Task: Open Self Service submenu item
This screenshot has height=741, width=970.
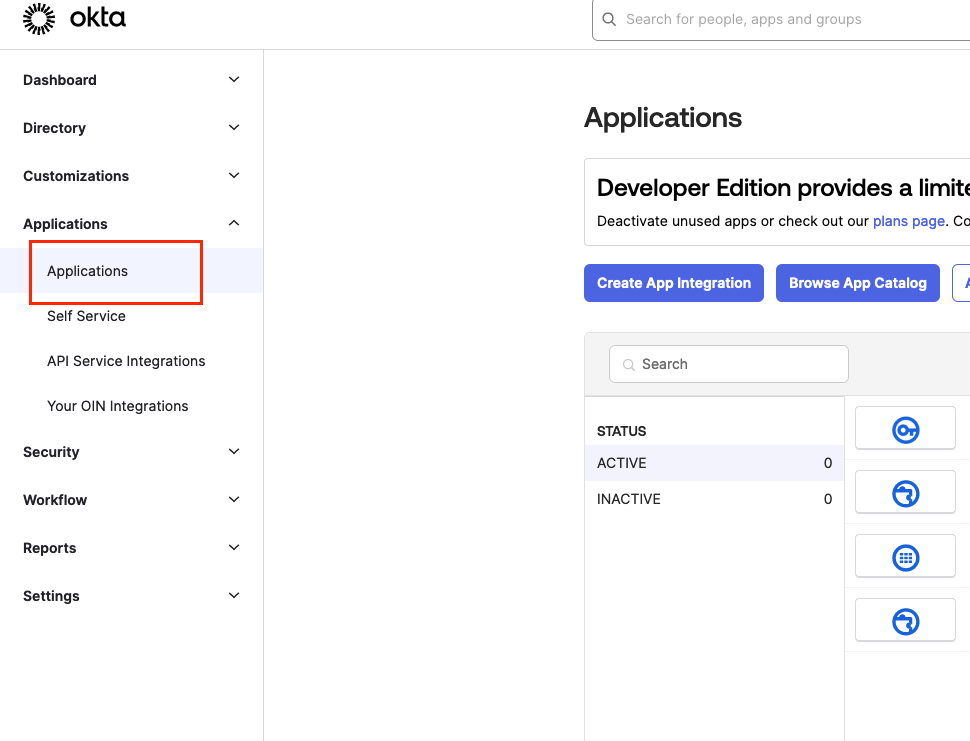Action: click(86, 316)
